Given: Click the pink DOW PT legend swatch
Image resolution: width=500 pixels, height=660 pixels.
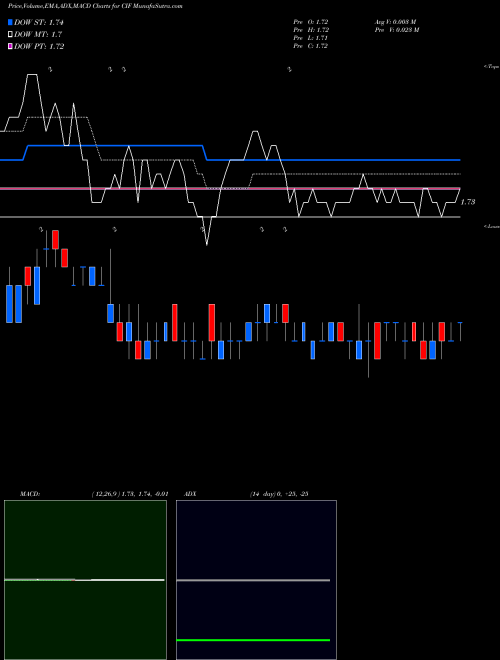Looking at the screenshot, I should 10,46.
